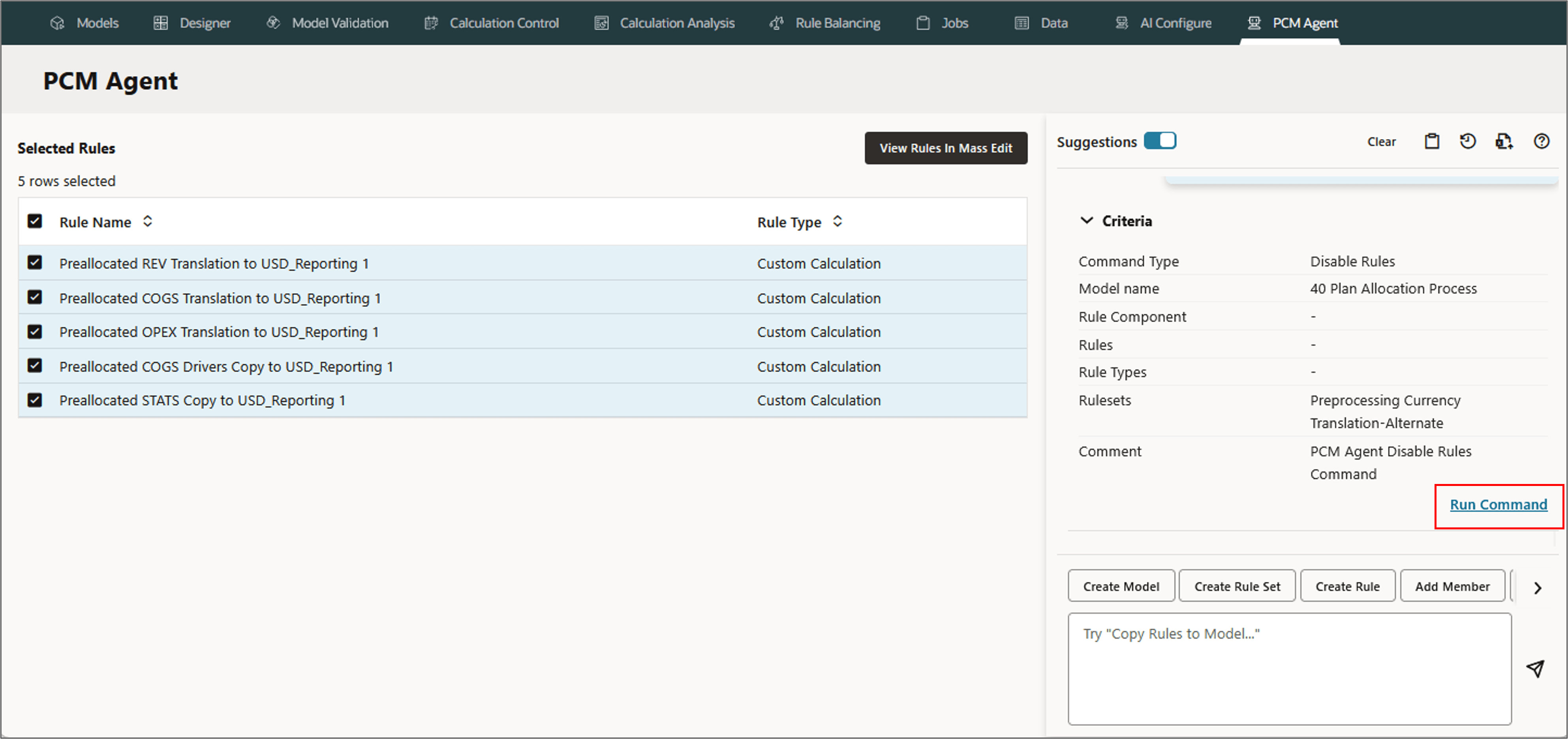This screenshot has height=739, width=1568.
Task: Send message with paper plane icon
Action: (1535, 668)
